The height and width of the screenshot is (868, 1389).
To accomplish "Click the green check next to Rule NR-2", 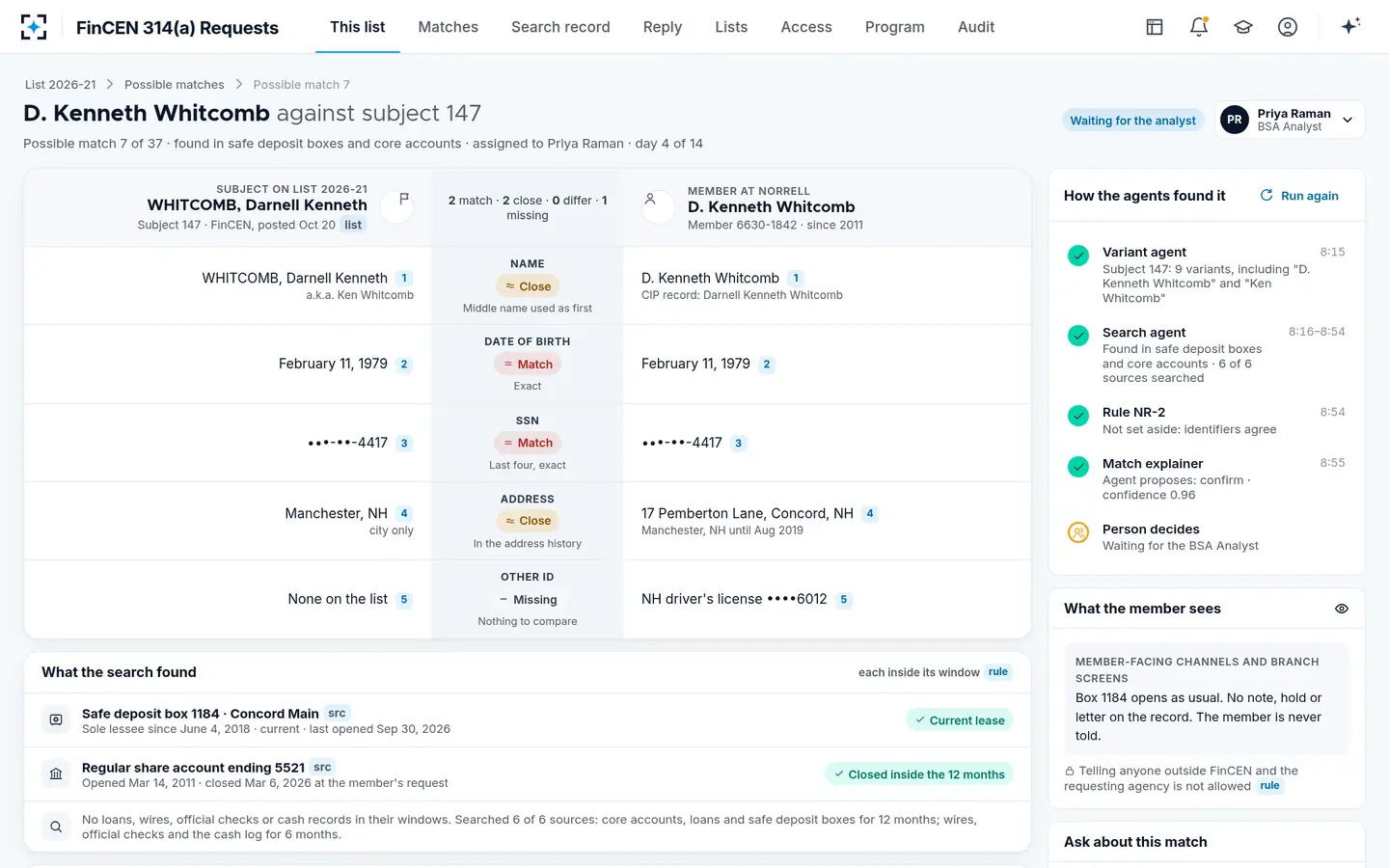I will (x=1078, y=416).
